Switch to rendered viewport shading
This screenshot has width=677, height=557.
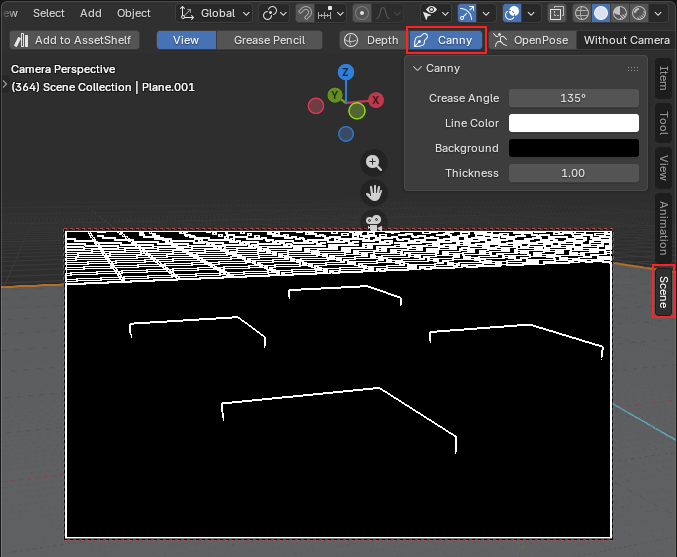click(x=639, y=13)
